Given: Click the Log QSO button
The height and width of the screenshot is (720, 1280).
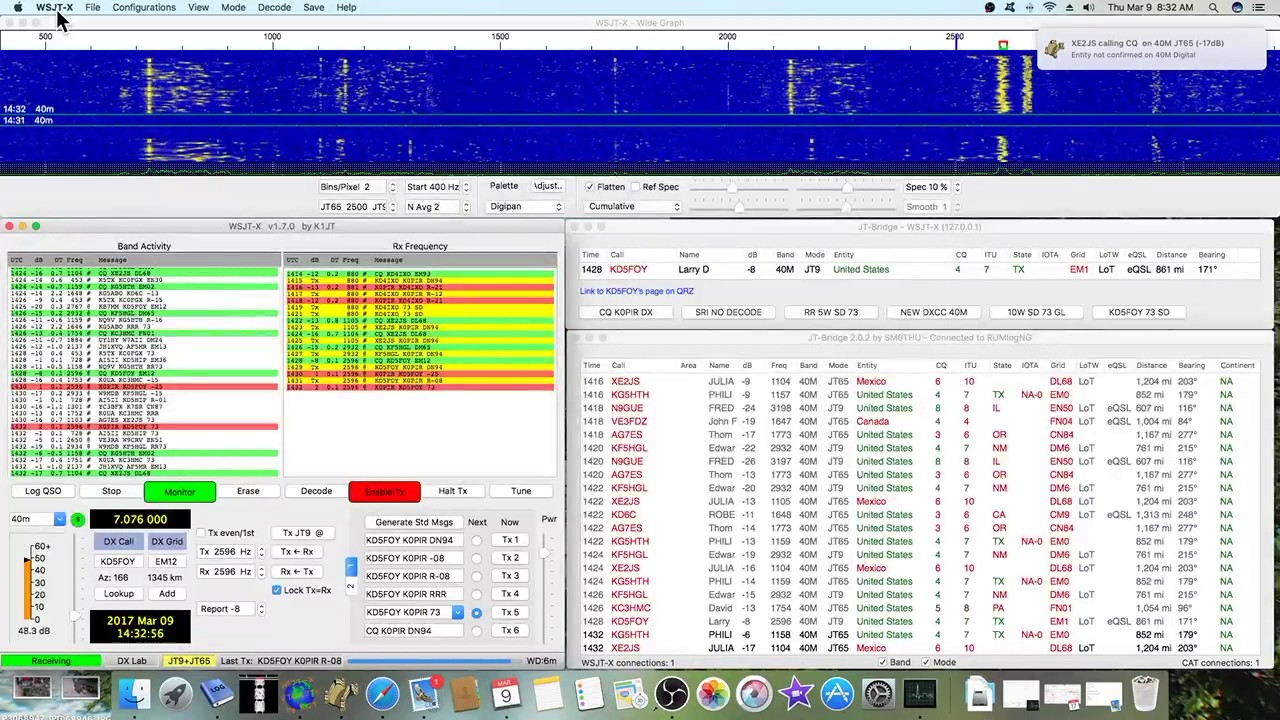Looking at the screenshot, I should coord(43,491).
